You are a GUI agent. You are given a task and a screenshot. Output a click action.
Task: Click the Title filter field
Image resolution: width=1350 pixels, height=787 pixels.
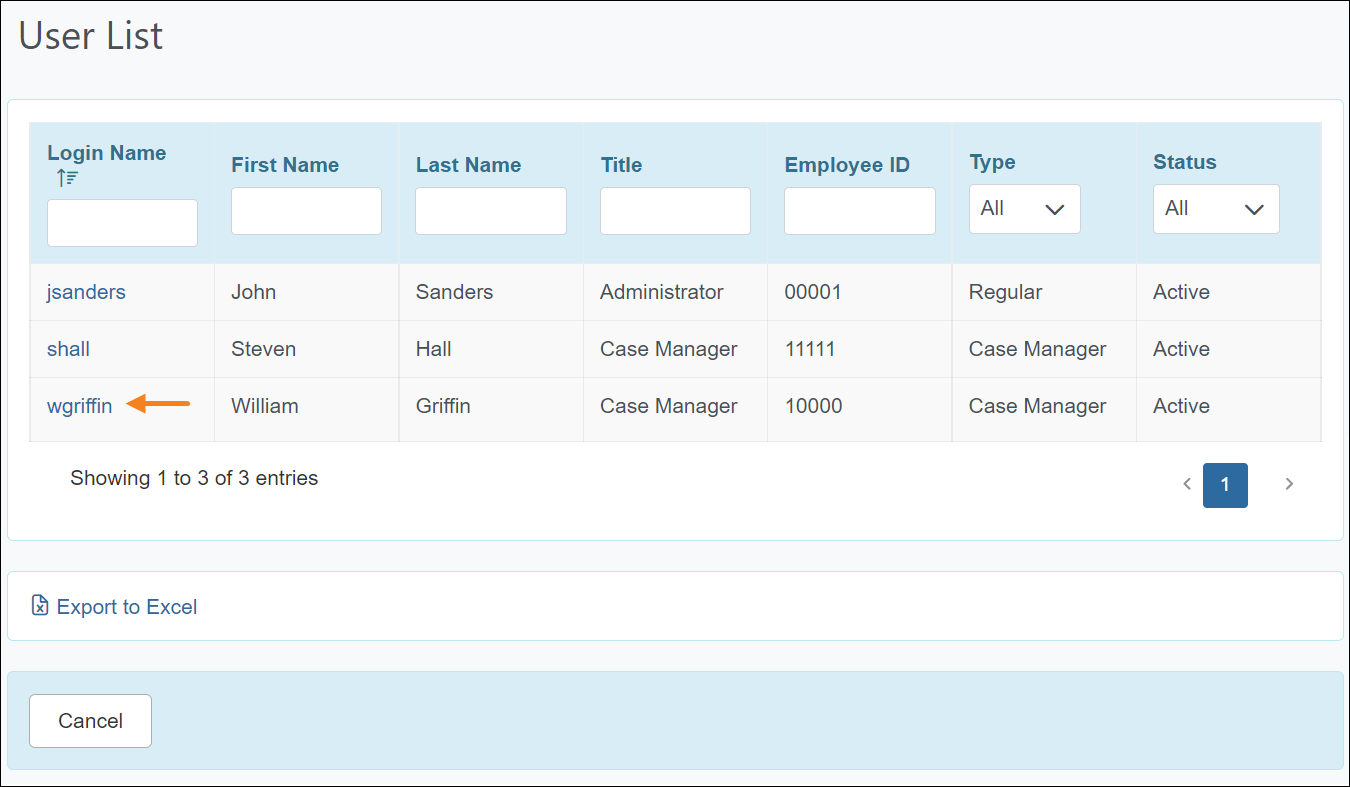pos(674,211)
